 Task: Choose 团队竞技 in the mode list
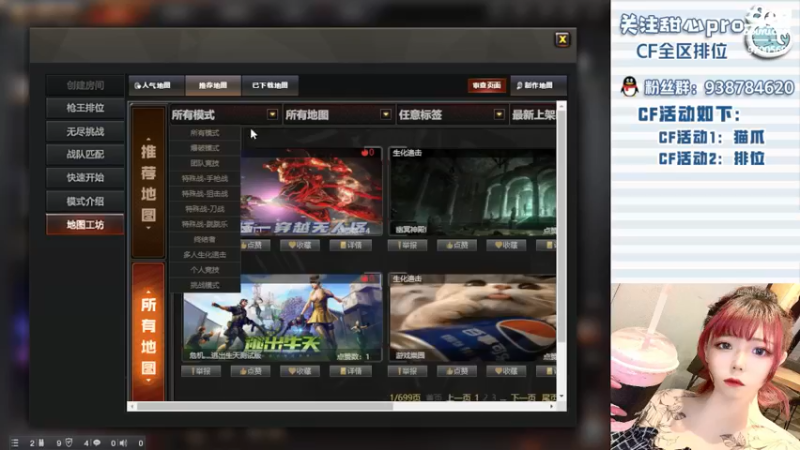point(205,163)
